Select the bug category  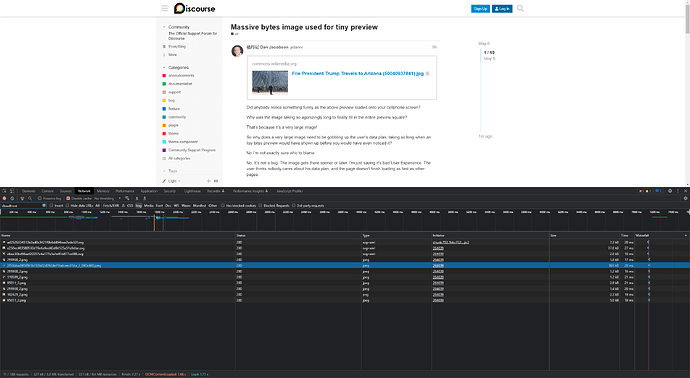pos(171,100)
